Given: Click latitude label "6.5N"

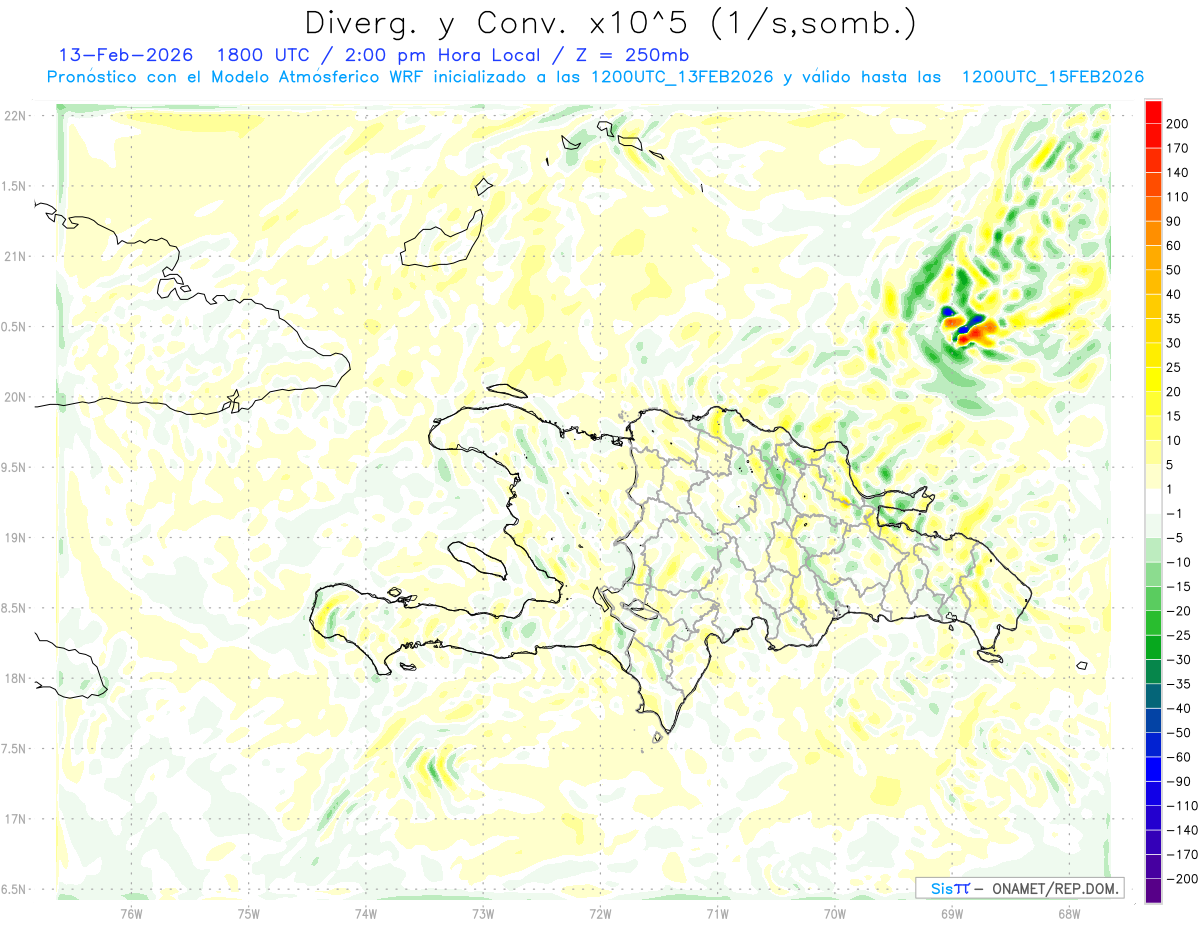Looking at the screenshot, I should (13, 889).
